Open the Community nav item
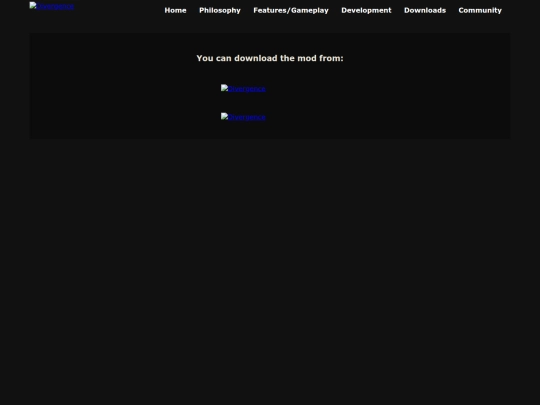 [x=480, y=10]
